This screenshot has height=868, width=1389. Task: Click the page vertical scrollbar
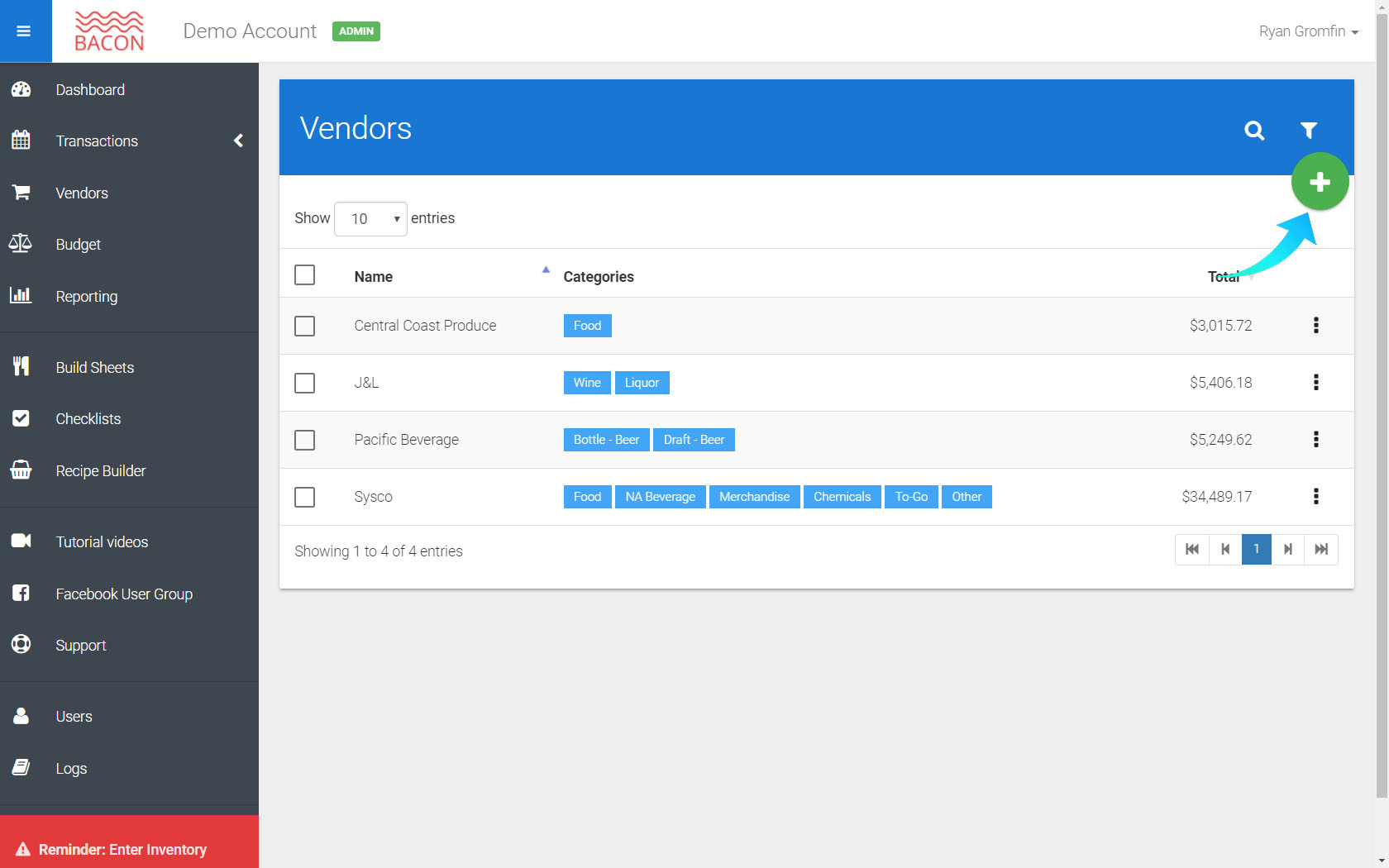[1382, 405]
